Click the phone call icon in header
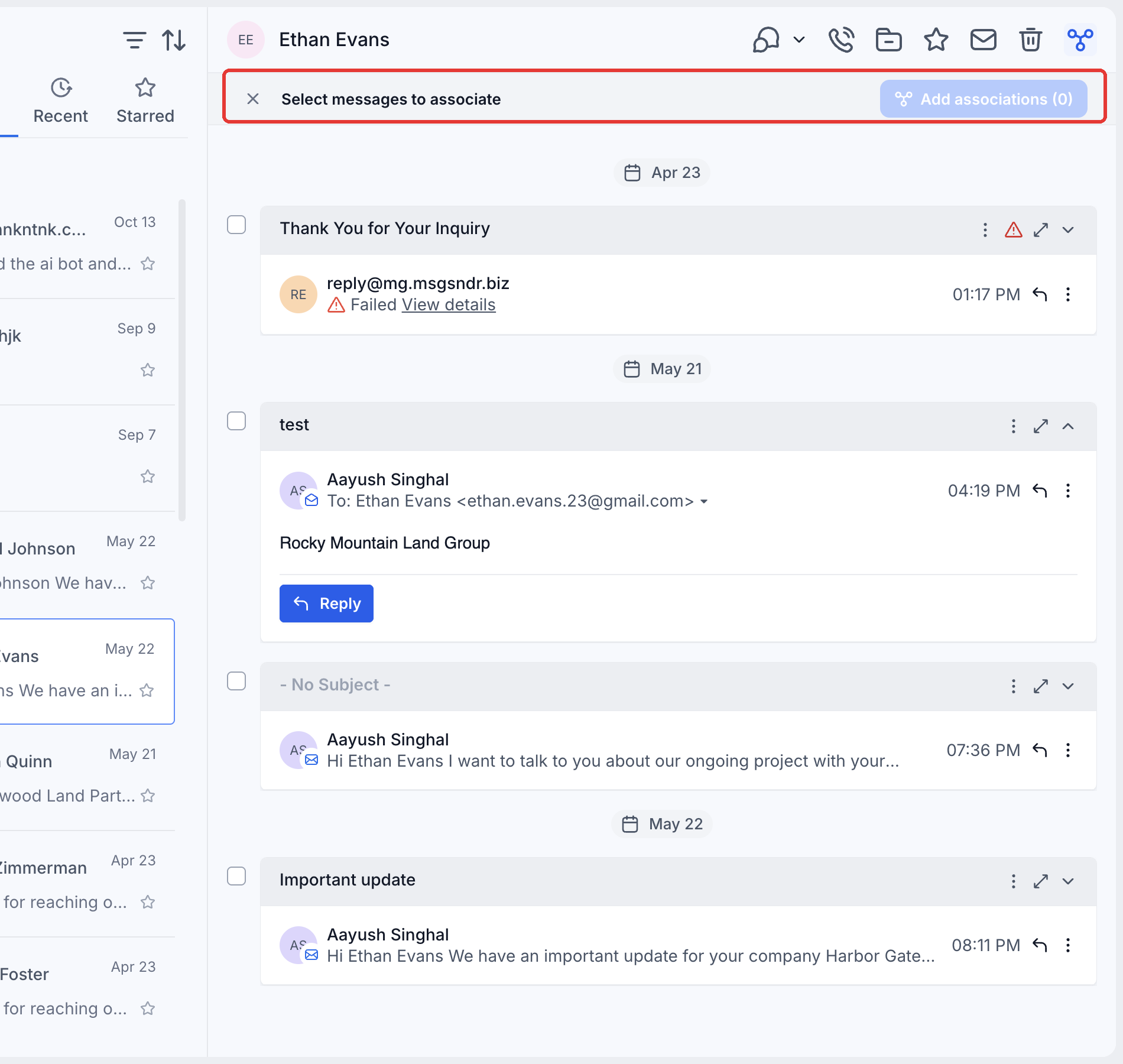This screenshot has height=1064, width=1123. click(841, 40)
